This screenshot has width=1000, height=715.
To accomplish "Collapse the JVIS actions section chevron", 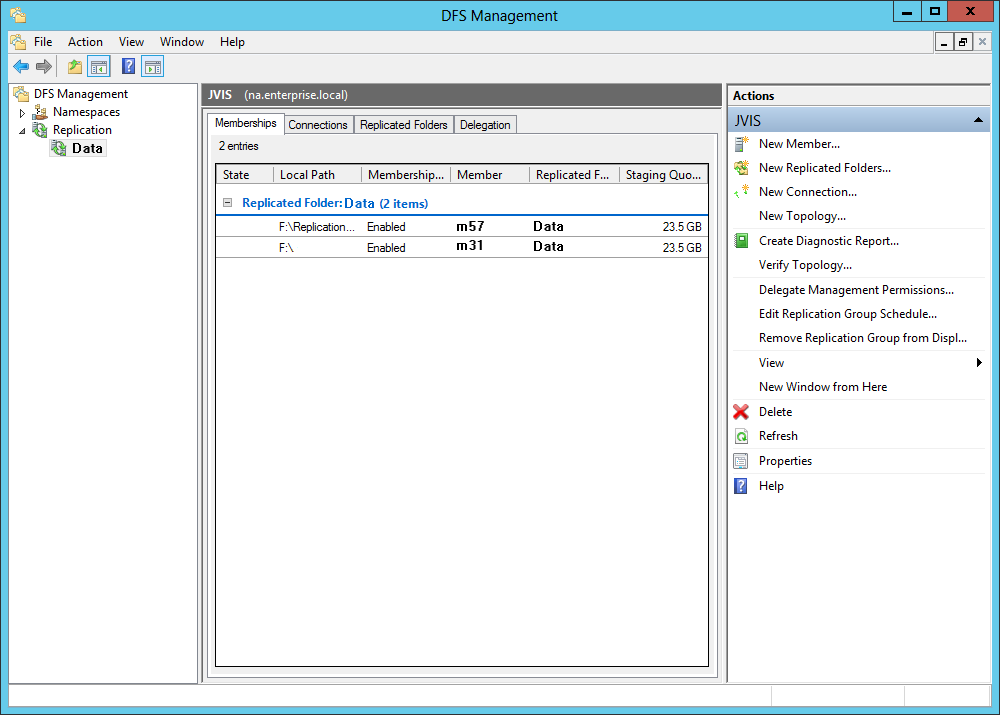I will 978,119.
